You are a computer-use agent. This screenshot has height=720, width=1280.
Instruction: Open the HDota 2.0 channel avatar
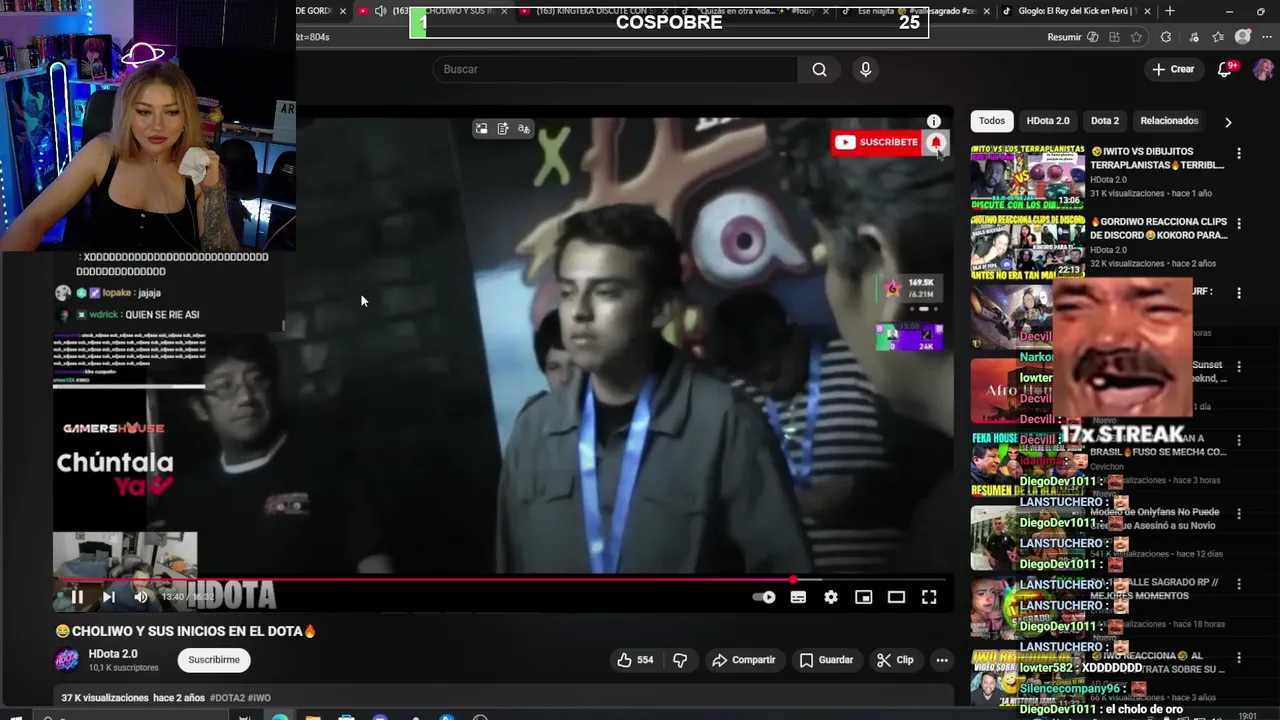tap(67, 660)
